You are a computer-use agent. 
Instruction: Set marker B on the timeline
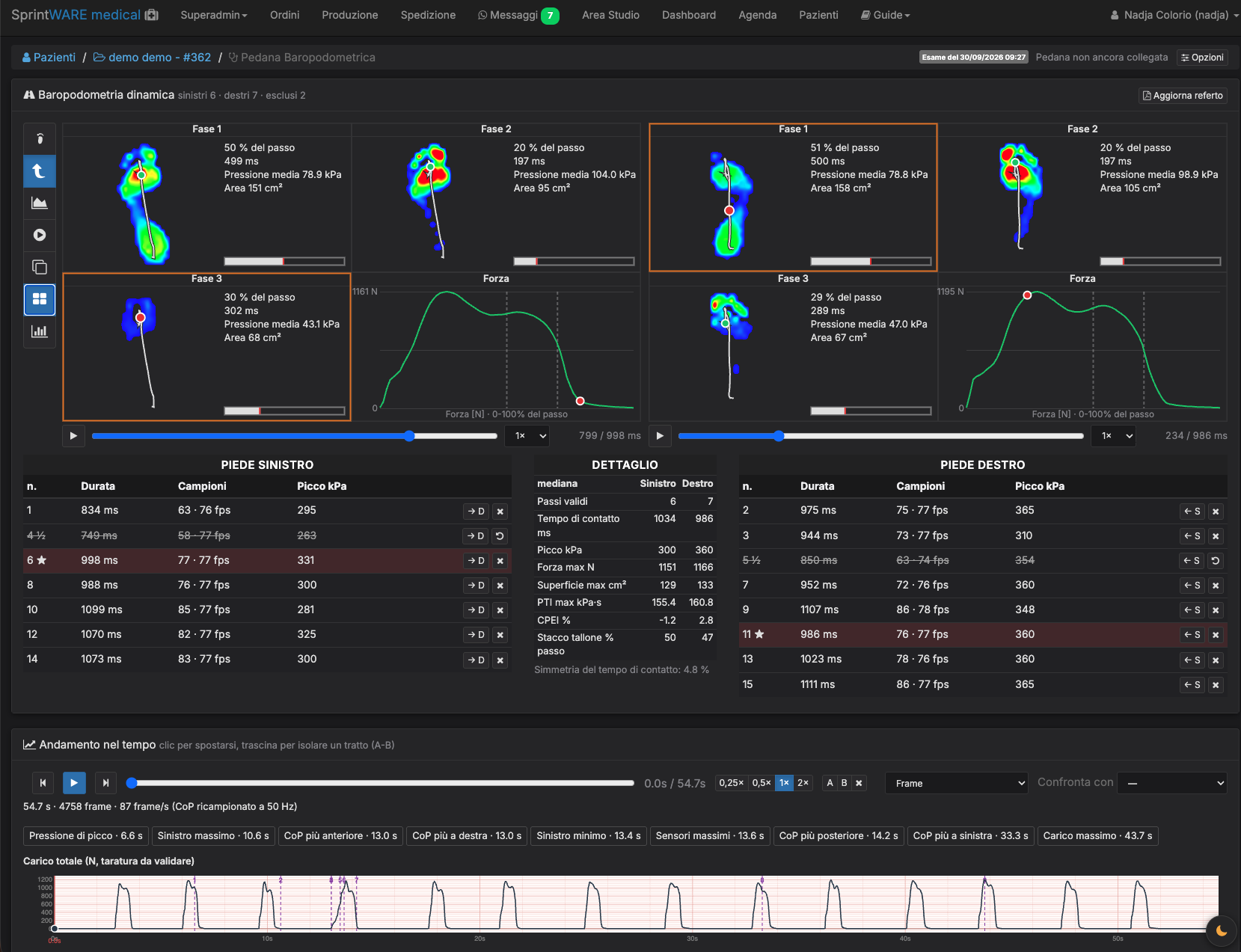click(x=845, y=783)
